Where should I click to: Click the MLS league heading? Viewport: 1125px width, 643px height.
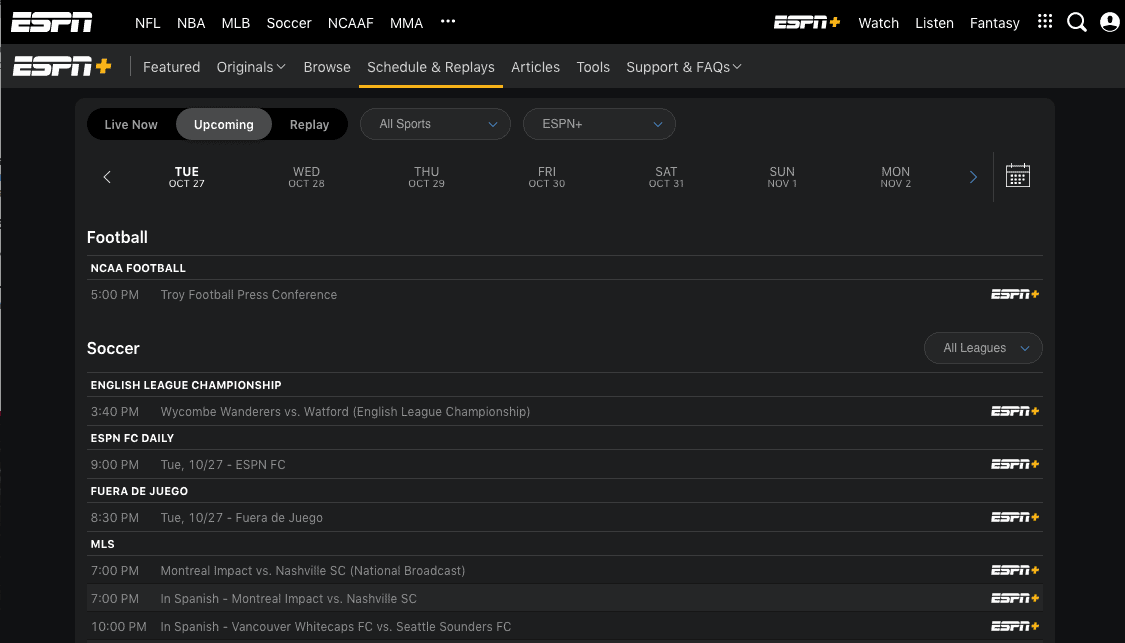tap(103, 544)
